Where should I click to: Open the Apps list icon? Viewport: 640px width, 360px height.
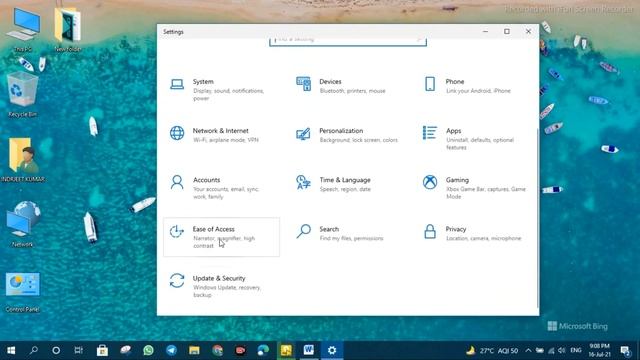coord(430,133)
